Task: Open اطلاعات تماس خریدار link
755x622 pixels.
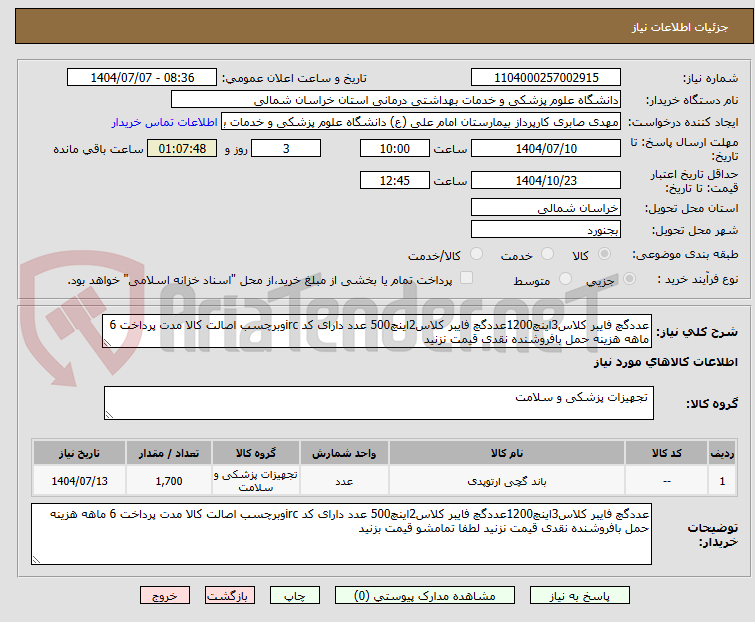Action: (165, 122)
